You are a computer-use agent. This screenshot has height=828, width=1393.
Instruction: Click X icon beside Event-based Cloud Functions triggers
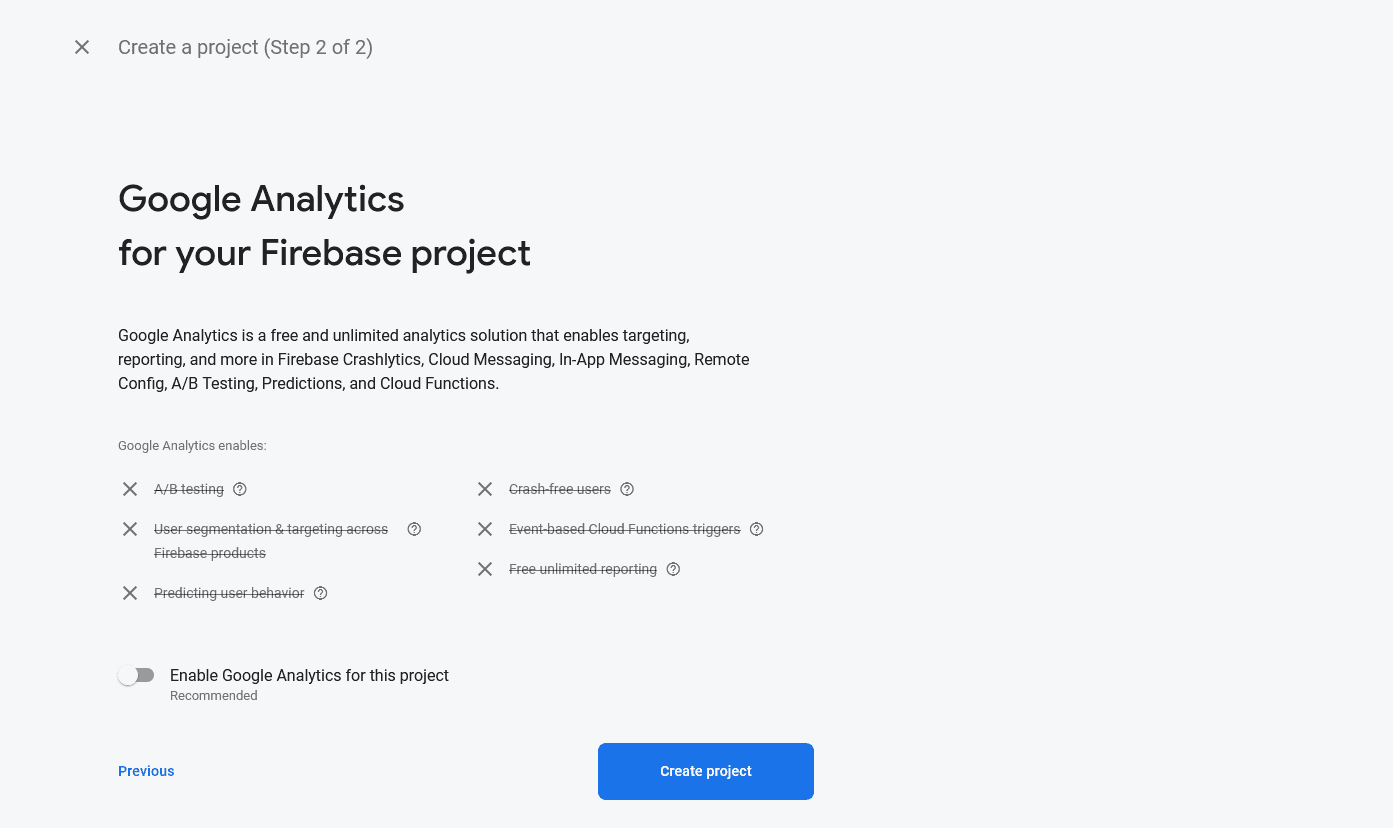tap(485, 529)
